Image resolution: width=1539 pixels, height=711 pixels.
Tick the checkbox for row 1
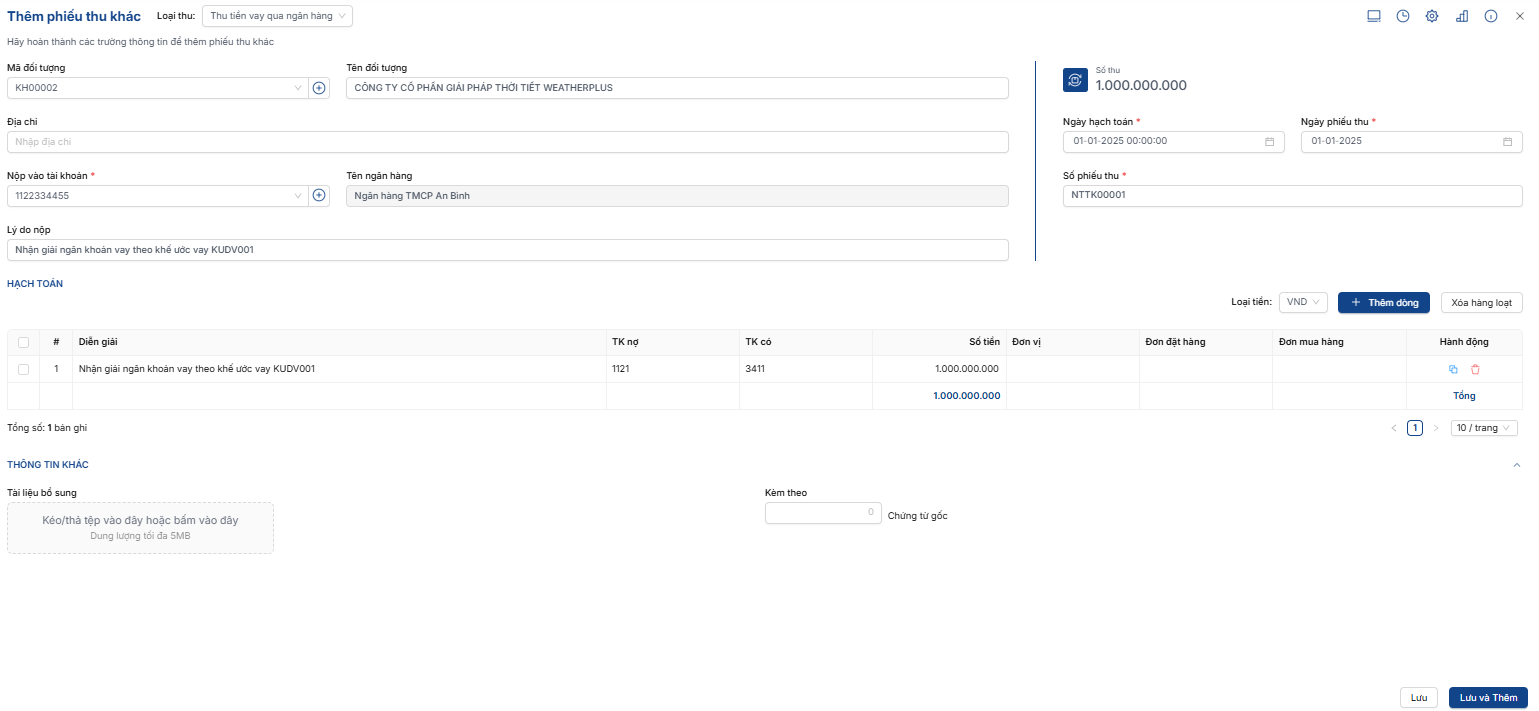tap(23, 369)
